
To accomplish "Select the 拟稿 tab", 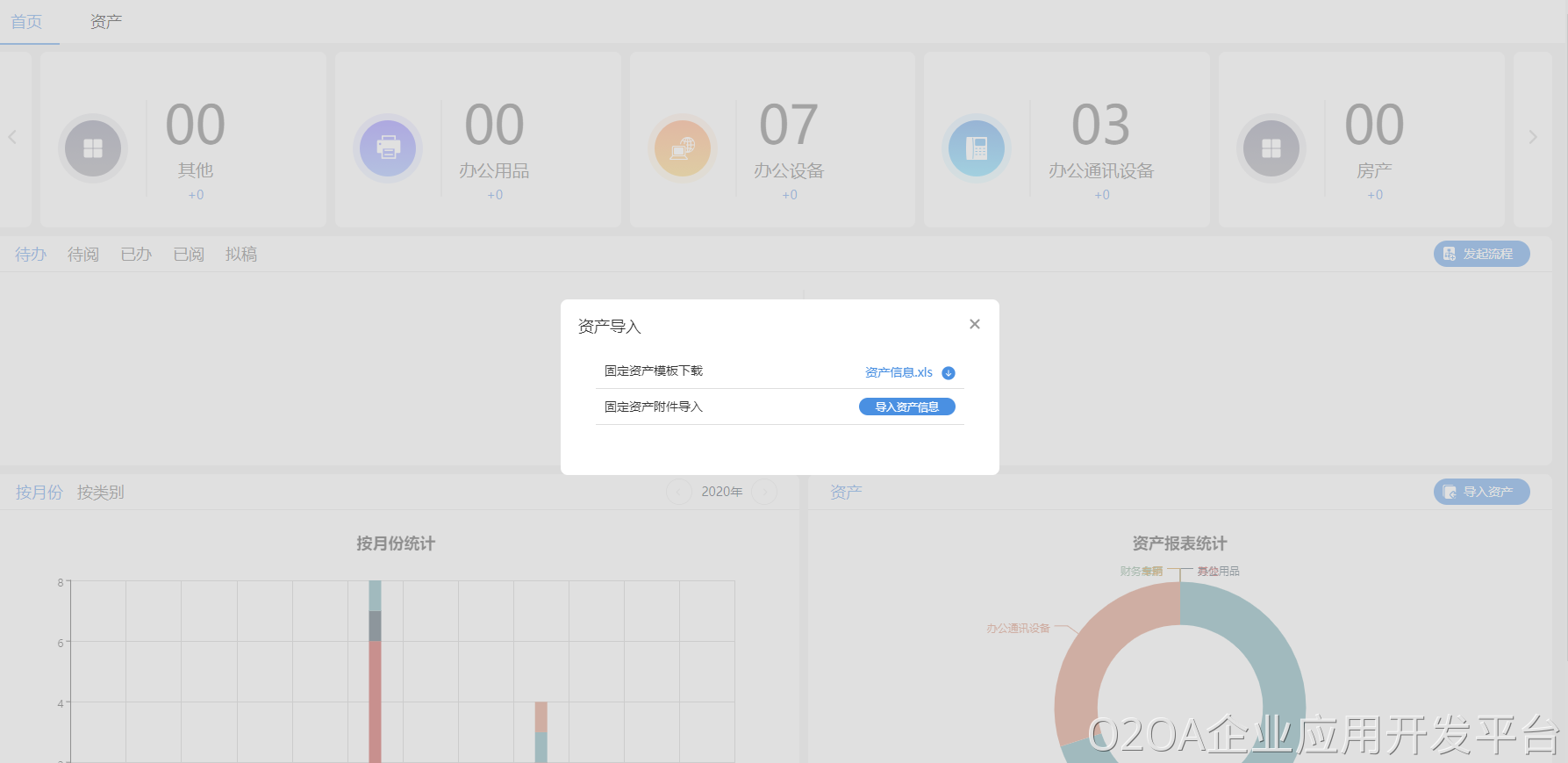I will coord(240,255).
